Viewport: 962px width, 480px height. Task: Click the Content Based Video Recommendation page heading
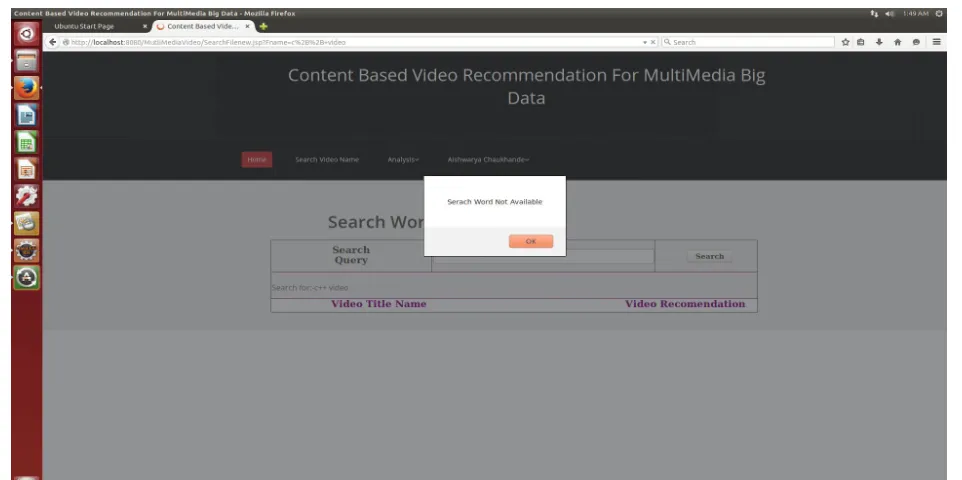(x=526, y=87)
